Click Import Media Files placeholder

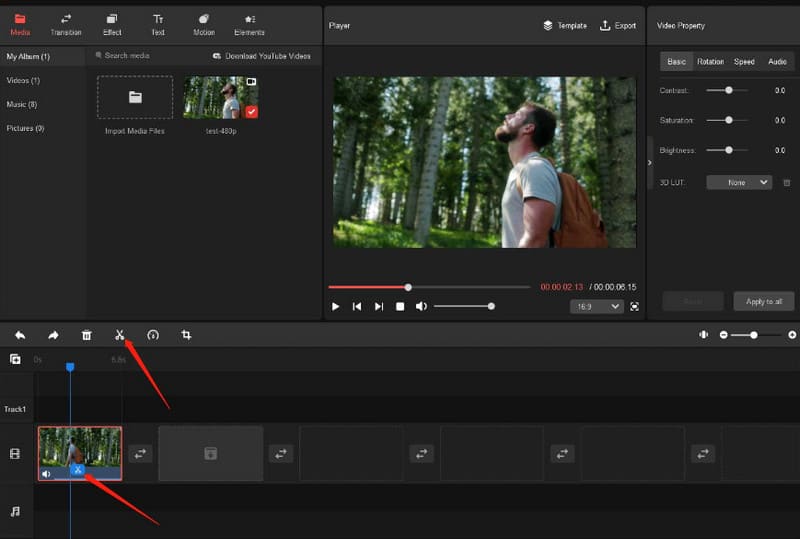click(x=135, y=98)
